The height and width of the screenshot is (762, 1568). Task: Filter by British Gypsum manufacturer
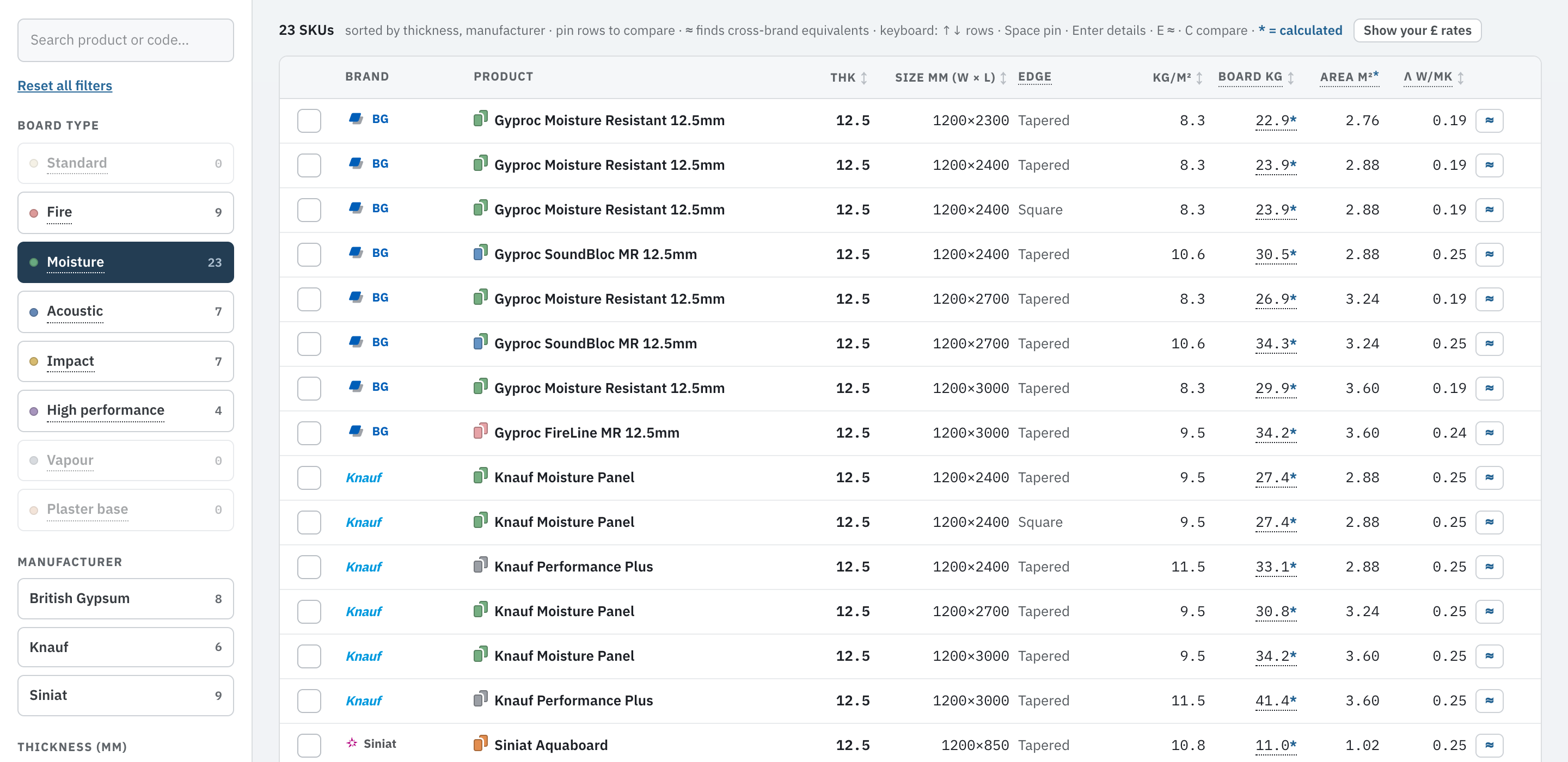pyautogui.click(x=125, y=599)
